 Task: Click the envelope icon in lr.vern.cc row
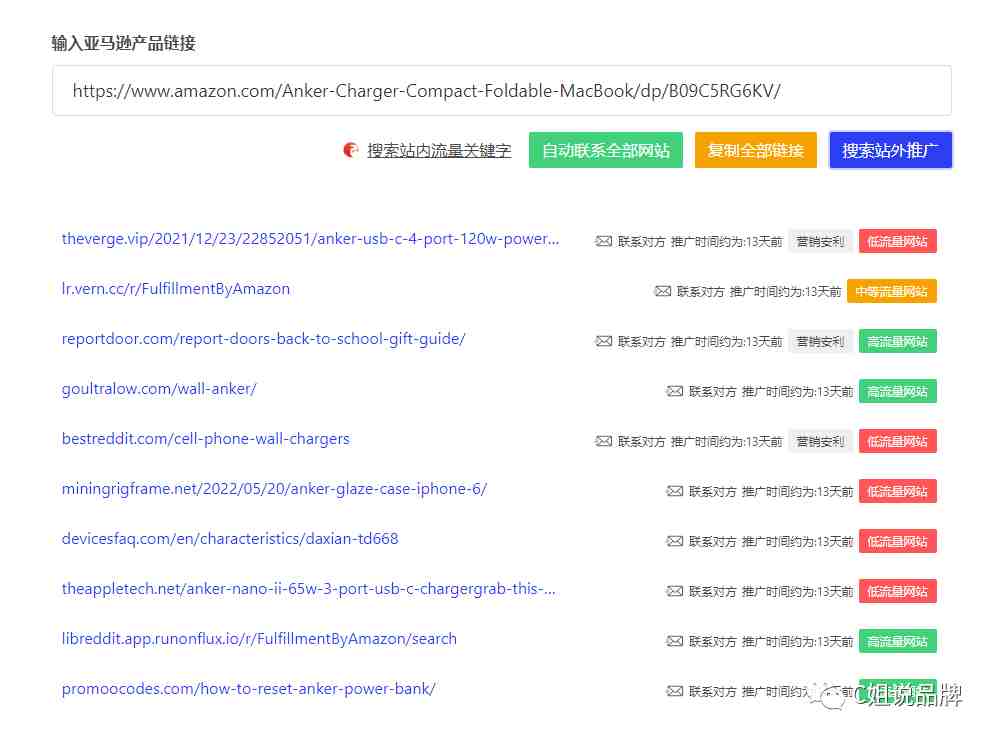[x=662, y=291]
